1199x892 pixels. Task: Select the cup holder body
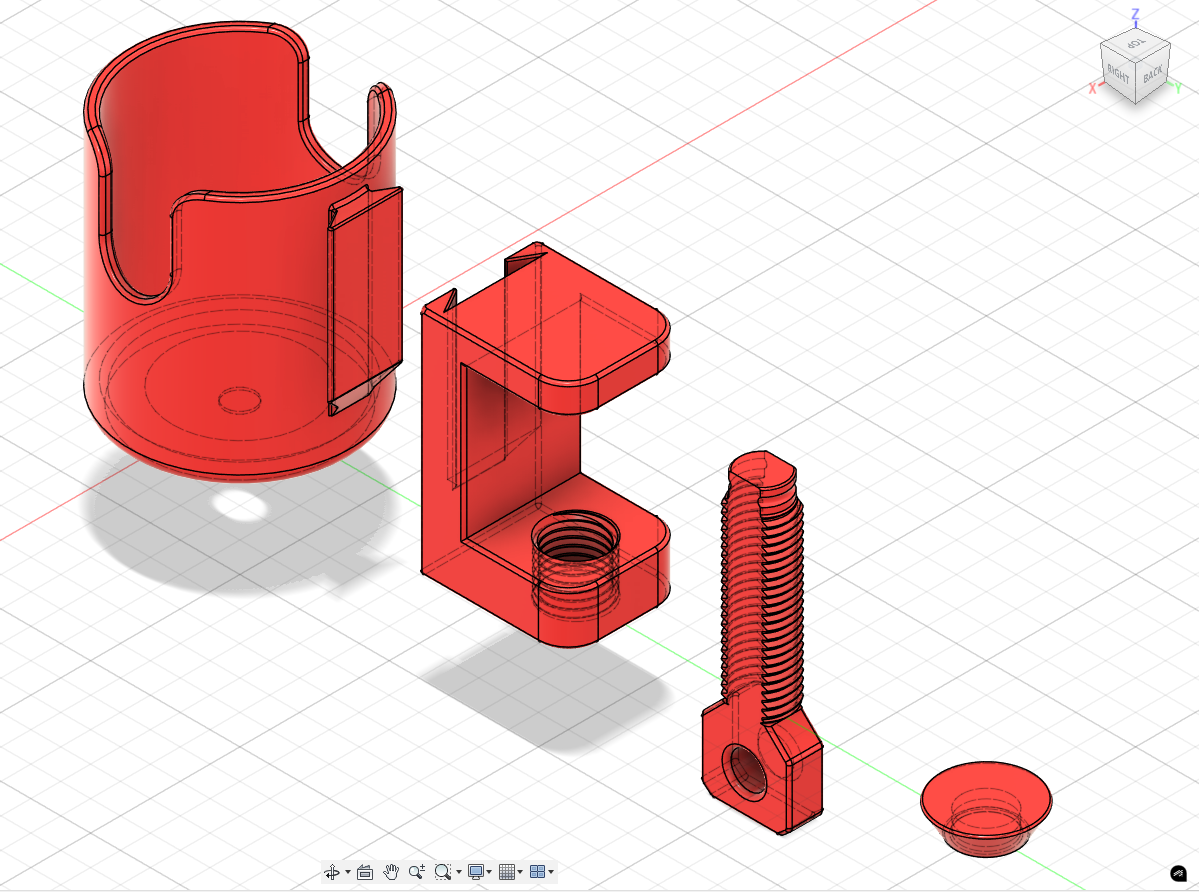pyautogui.click(x=241, y=252)
